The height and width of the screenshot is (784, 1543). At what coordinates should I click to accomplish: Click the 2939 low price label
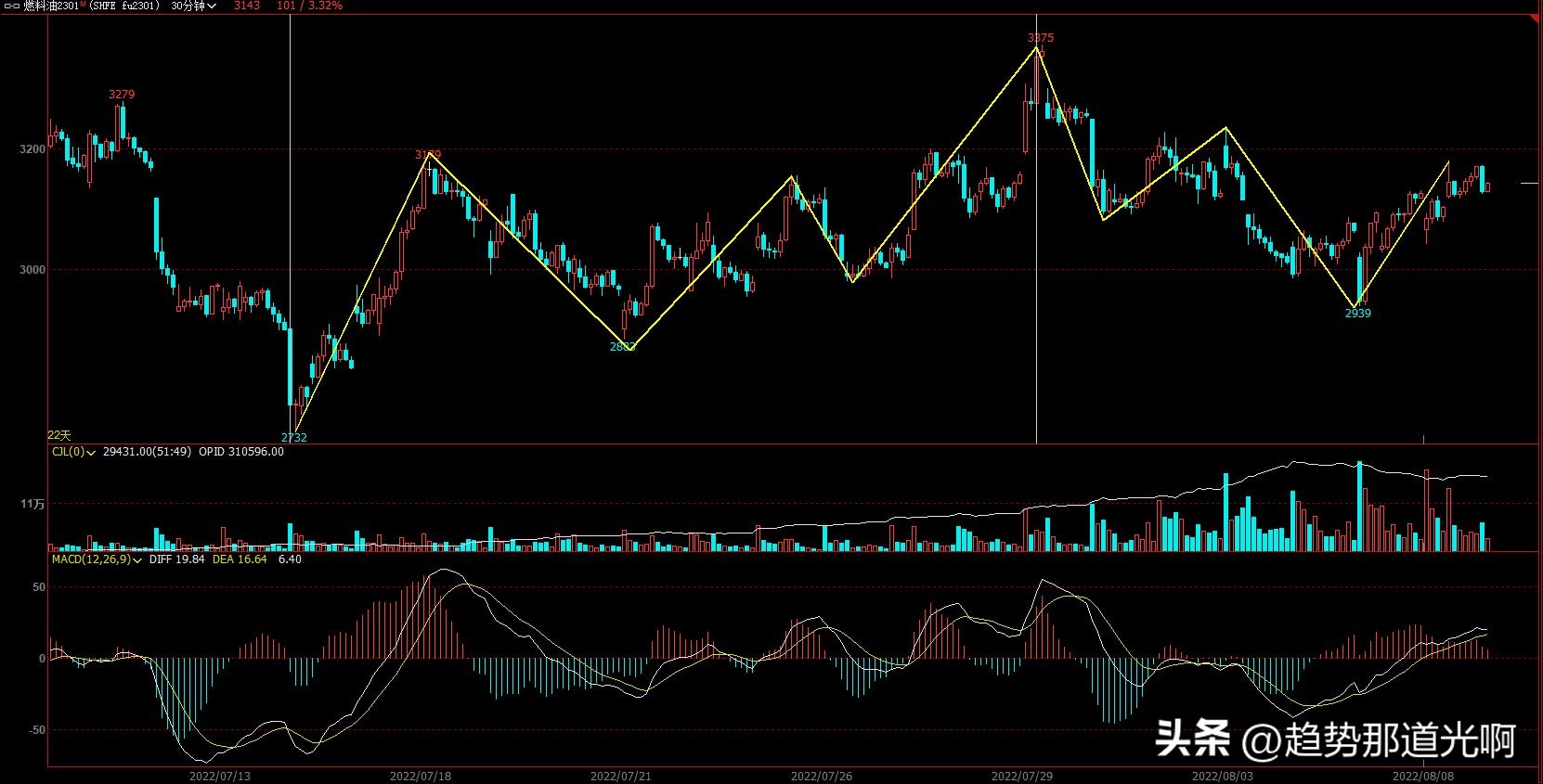pyautogui.click(x=1358, y=314)
